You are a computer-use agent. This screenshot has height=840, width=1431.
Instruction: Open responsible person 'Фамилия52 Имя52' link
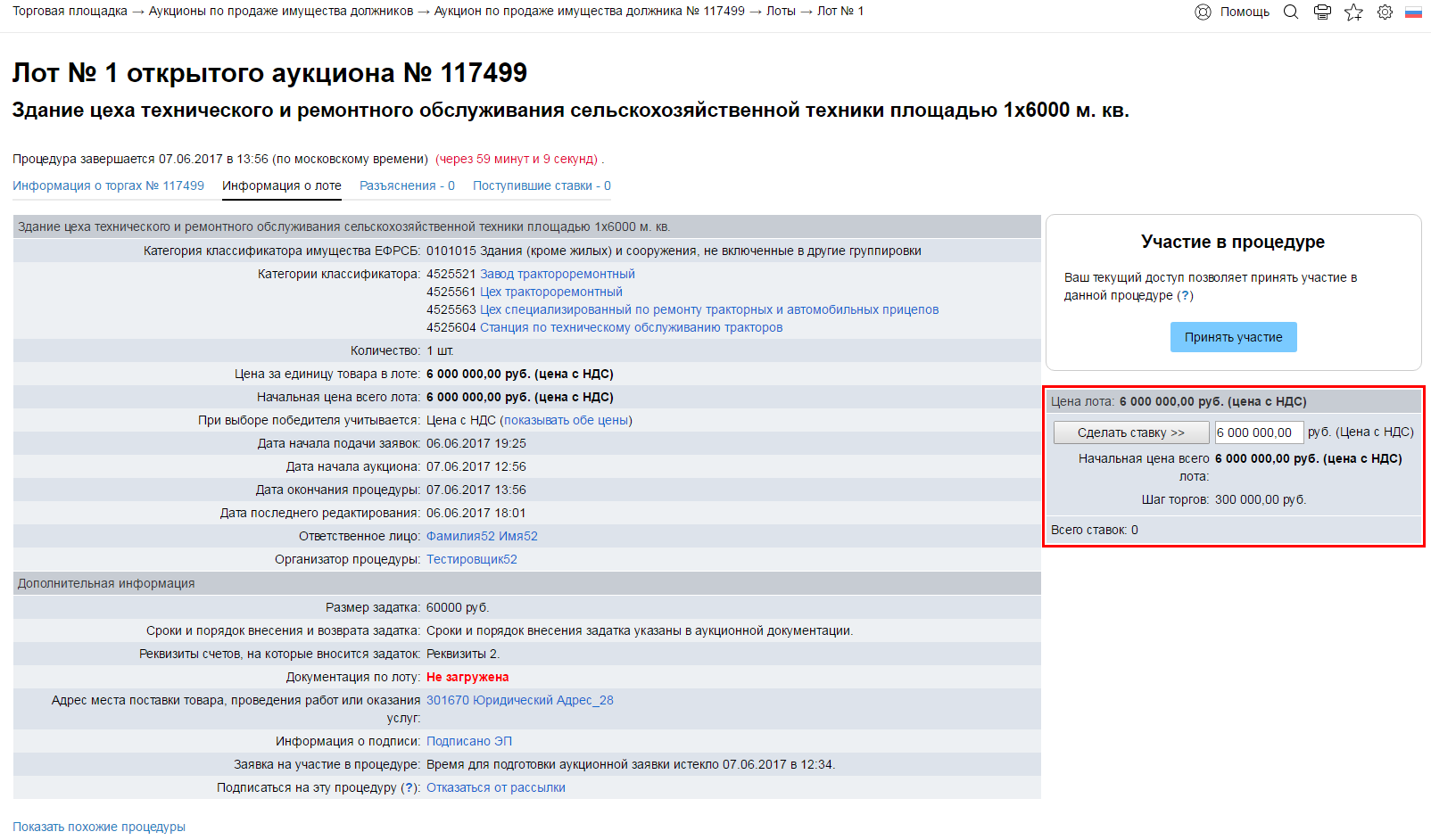tap(482, 536)
